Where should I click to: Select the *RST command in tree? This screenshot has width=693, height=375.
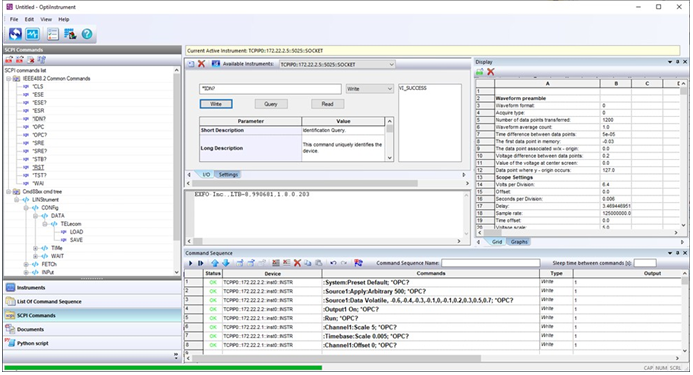point(38,168)
